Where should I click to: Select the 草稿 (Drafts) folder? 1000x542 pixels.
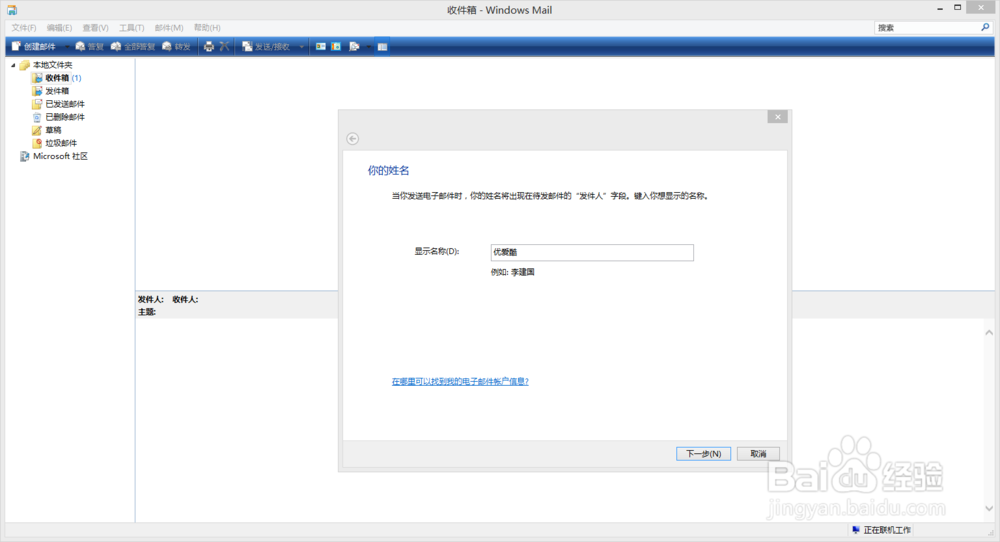[53, 130]
